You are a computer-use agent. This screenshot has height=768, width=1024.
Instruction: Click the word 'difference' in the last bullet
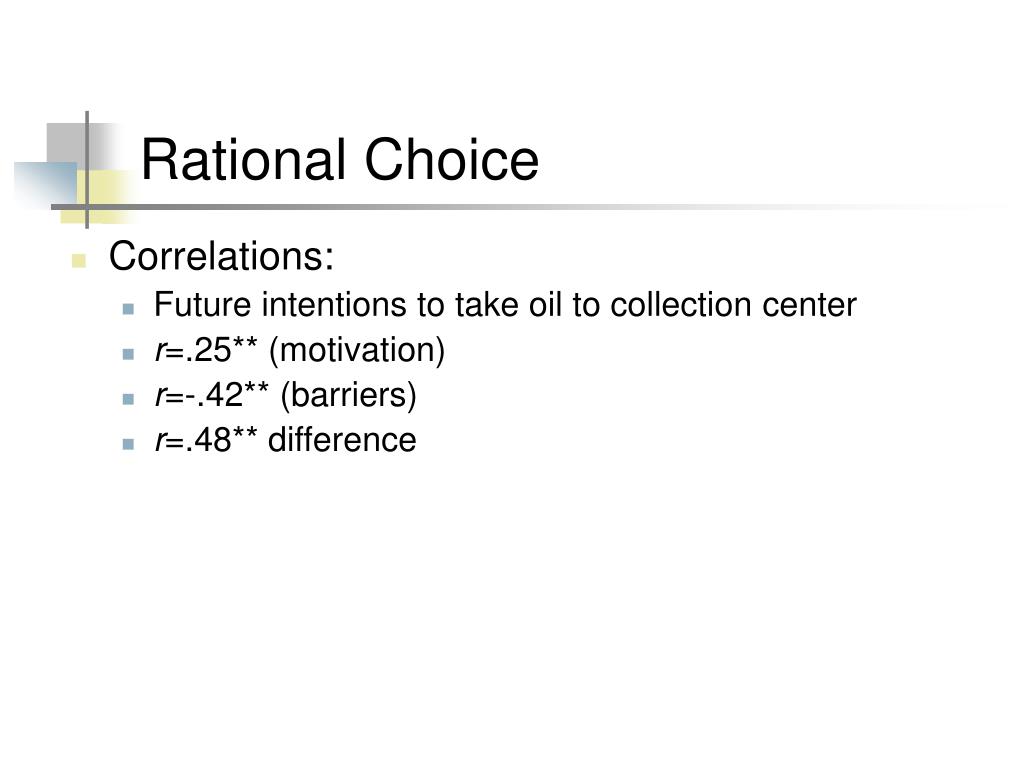click(x=342, y=440)
